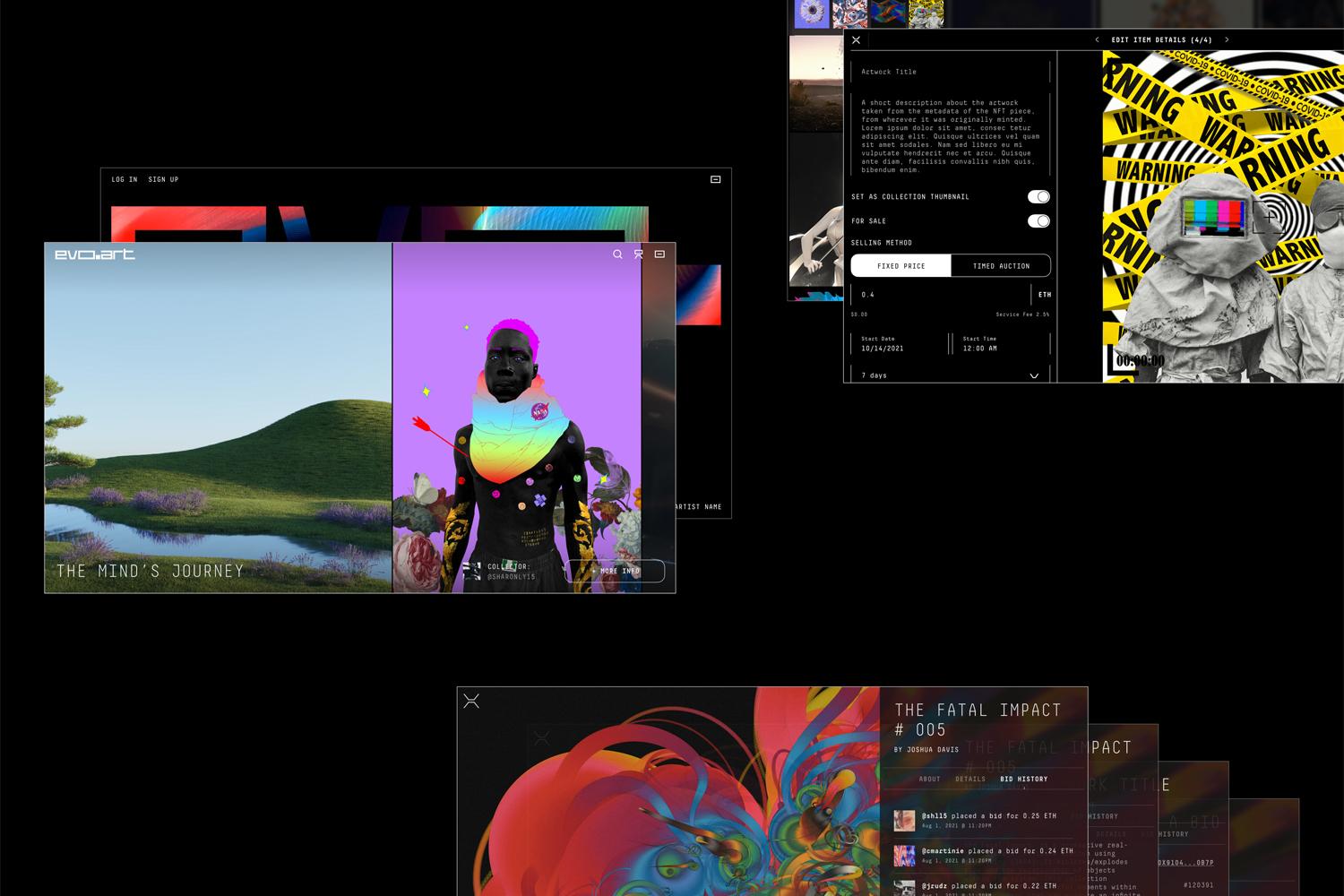Click the More Info button

[x=615, y=571]
